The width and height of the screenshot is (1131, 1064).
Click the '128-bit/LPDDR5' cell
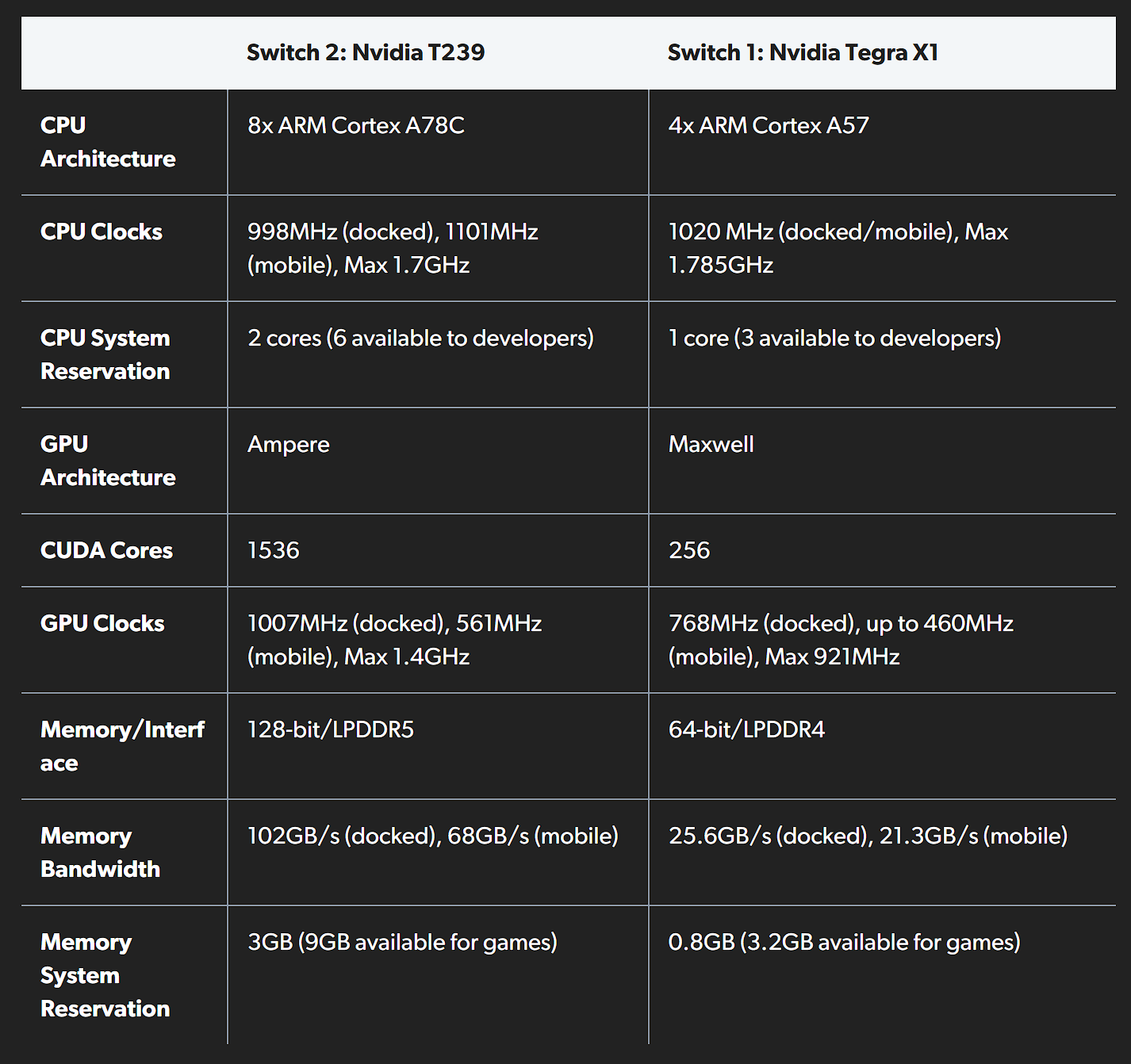coord(331,729)
